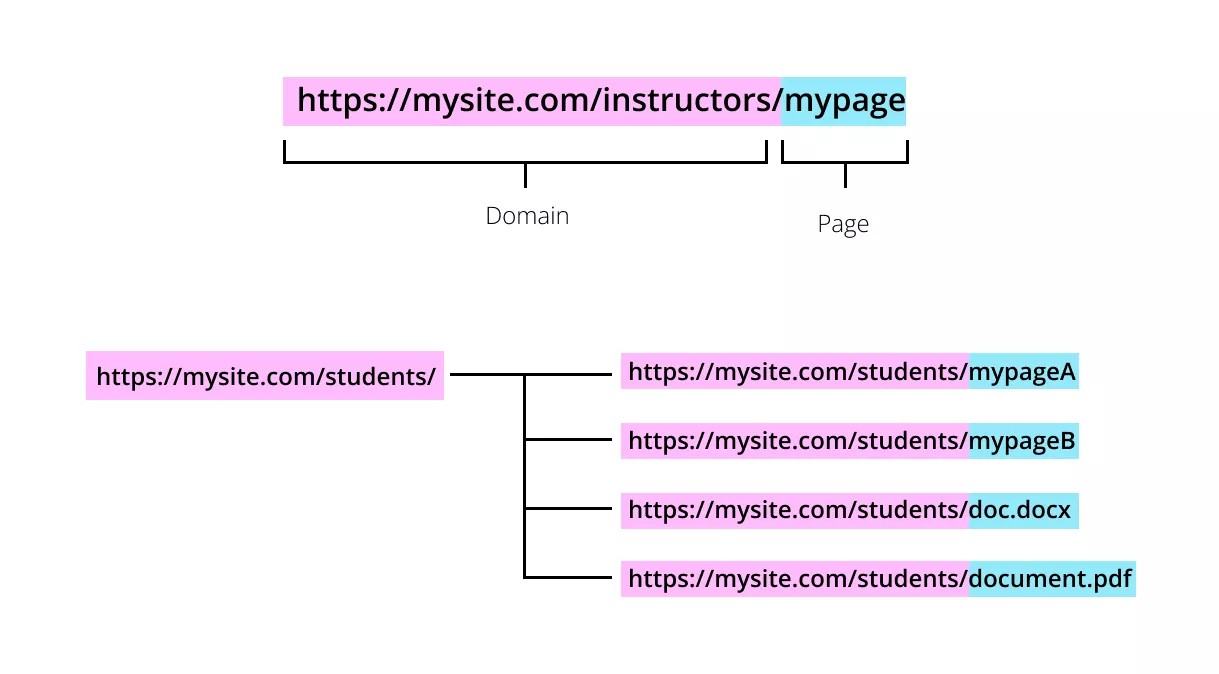Image resolution: width=1219 pixels, height=674 pixels.
Task: Click the https://mysite.com/students/ parent node
Action: click(x=265, y=375)
